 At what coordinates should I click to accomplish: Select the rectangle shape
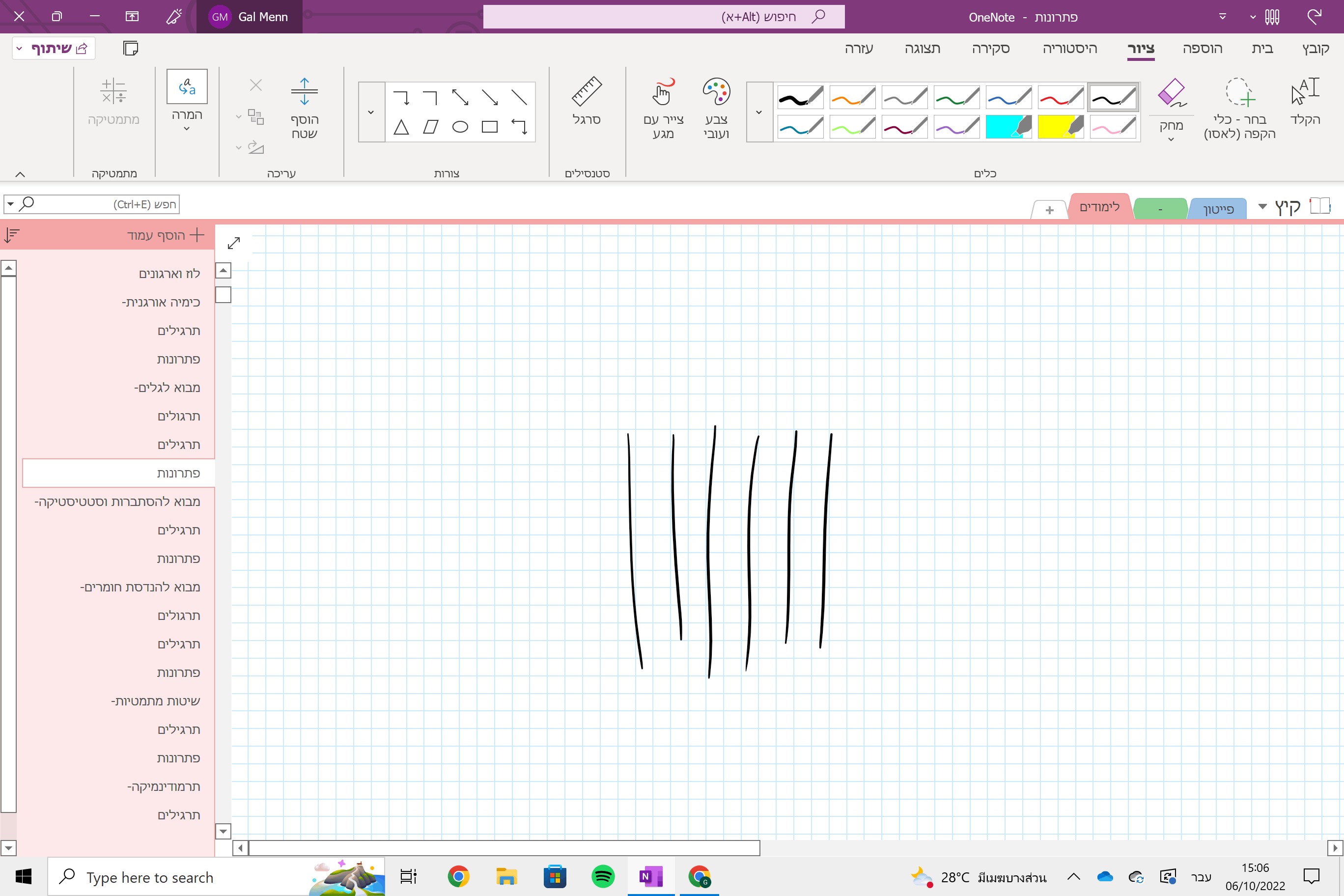pyautogui.click(x=490, y=127)
